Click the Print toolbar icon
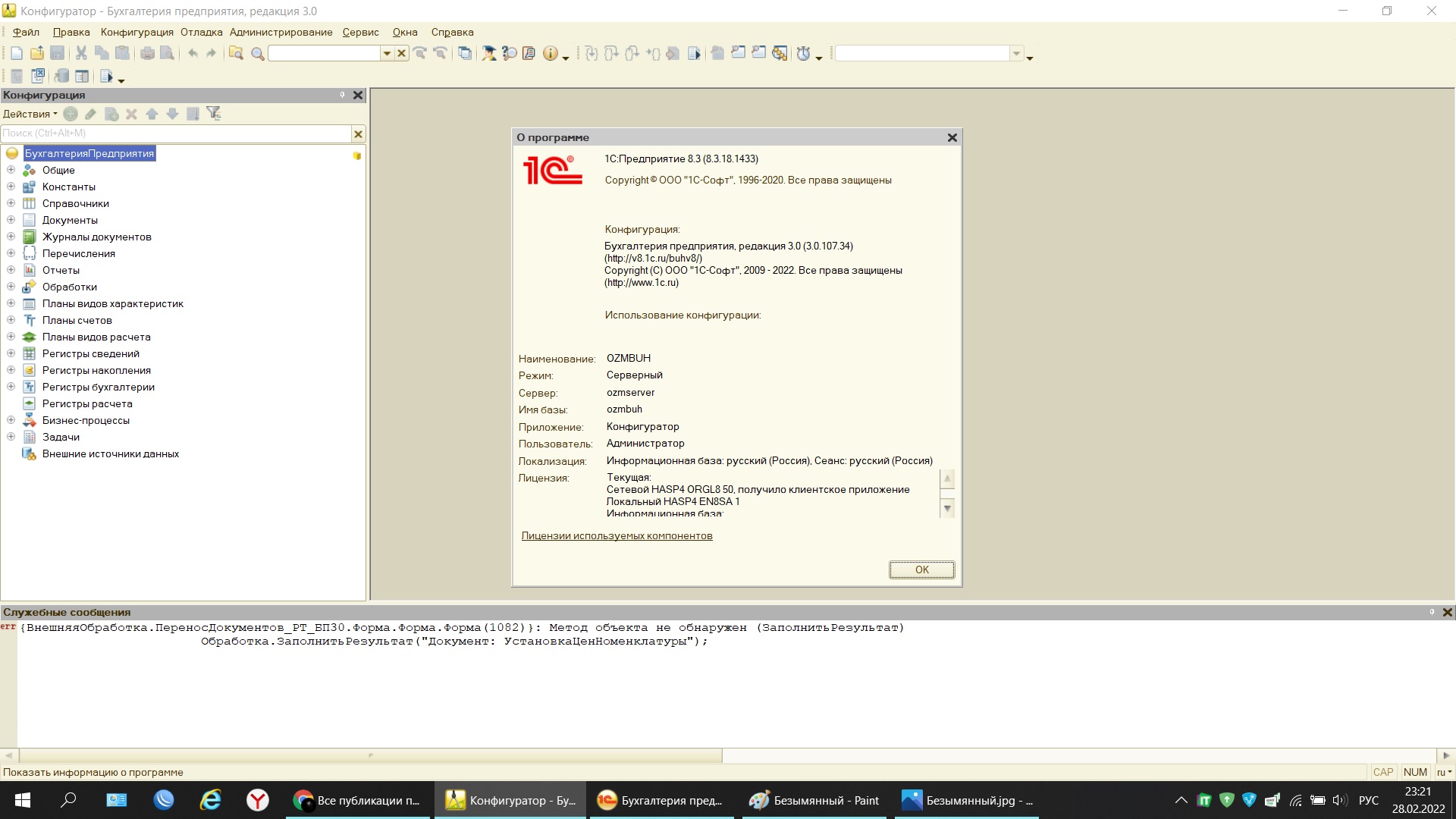 tap(147, 53)
